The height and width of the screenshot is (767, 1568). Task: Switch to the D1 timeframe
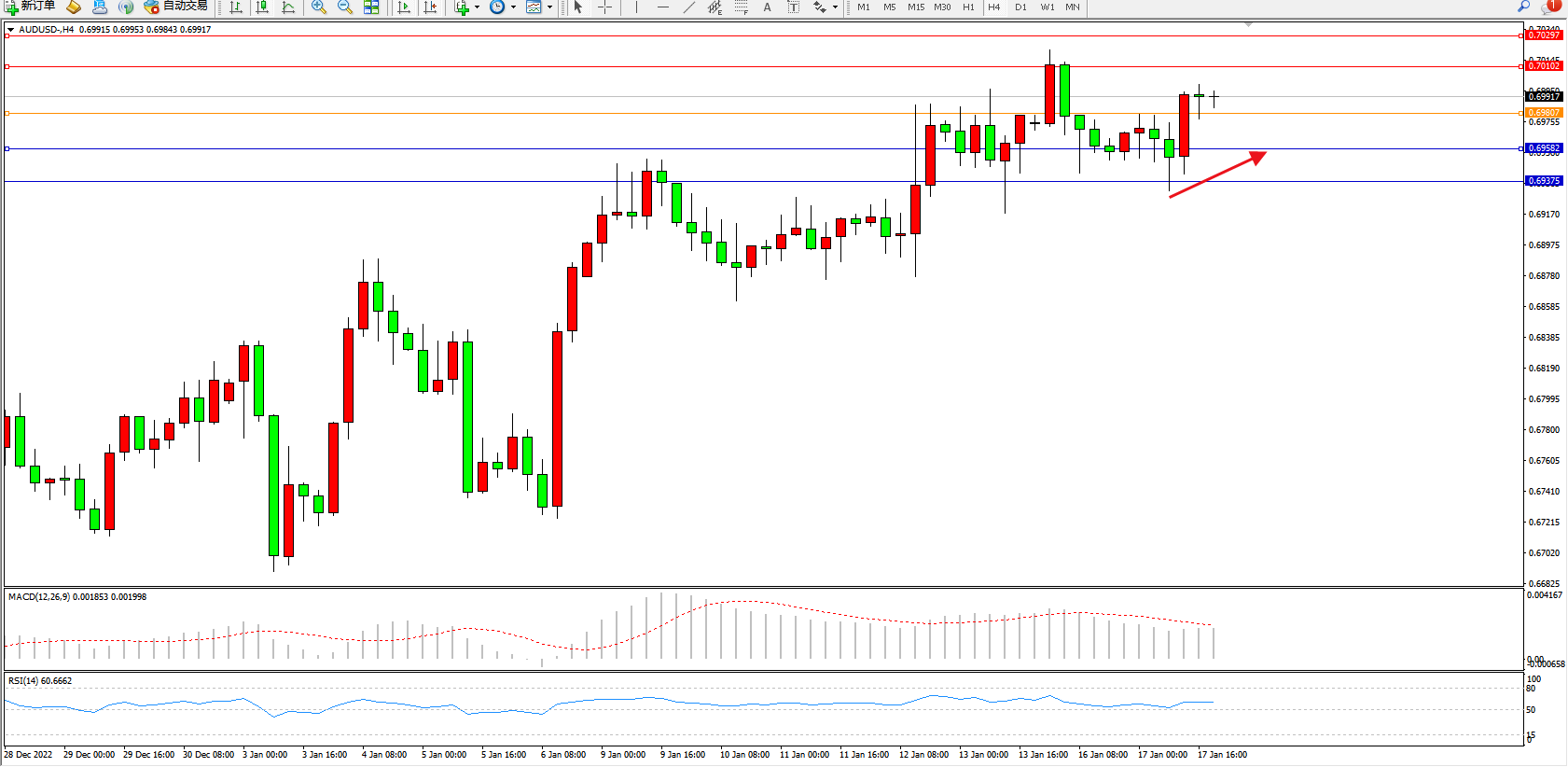[1020, 7]
